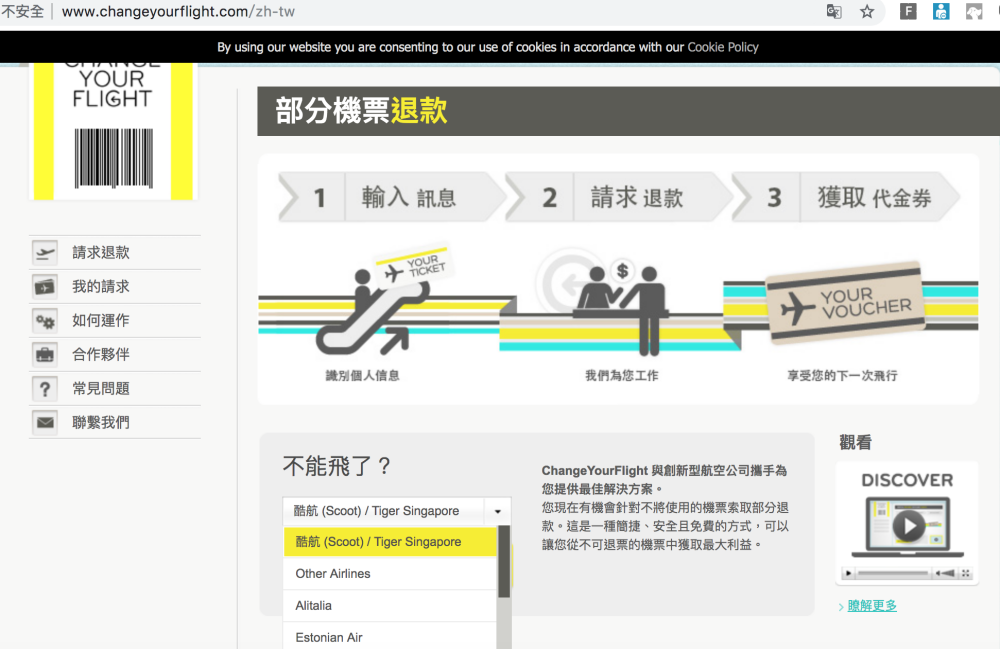1000x649 pixels.
Task: Go to the 常見問題 menu page
Action: pos(101,389)
